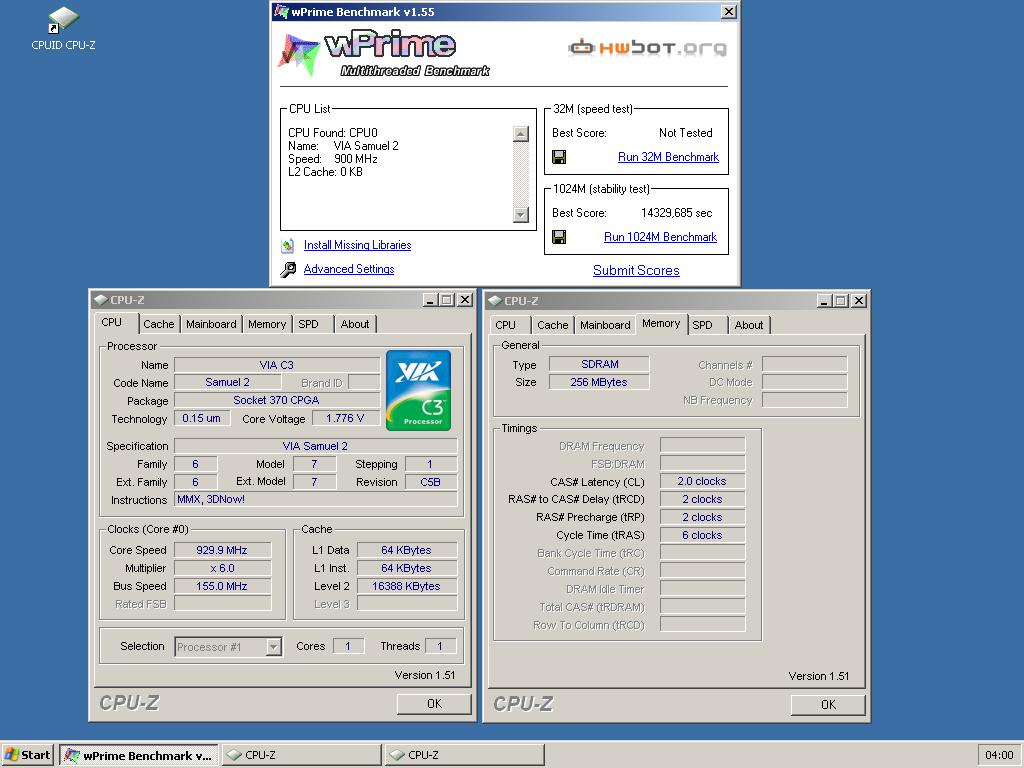Click left CPU-Z window title icon
The width and height of the screenshot is (1024, 768).
click(101, 300)
